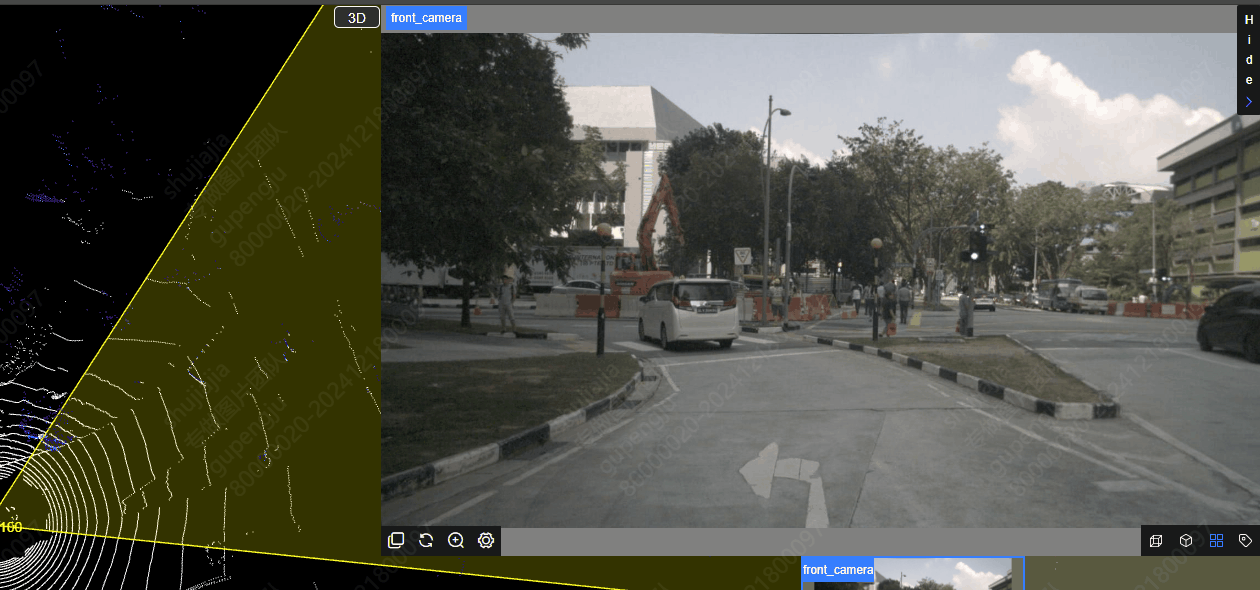This screenshot has width=1260, height=590.
Task: Click the label tag icon
Action: 1245,541
